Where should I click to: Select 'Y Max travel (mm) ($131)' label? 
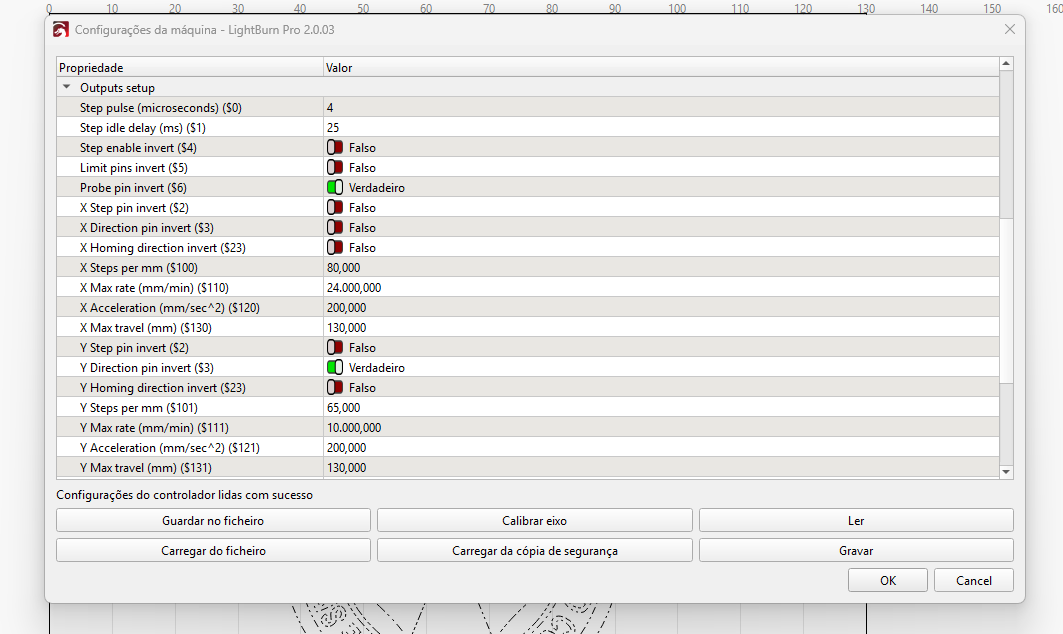click(146, 467)
